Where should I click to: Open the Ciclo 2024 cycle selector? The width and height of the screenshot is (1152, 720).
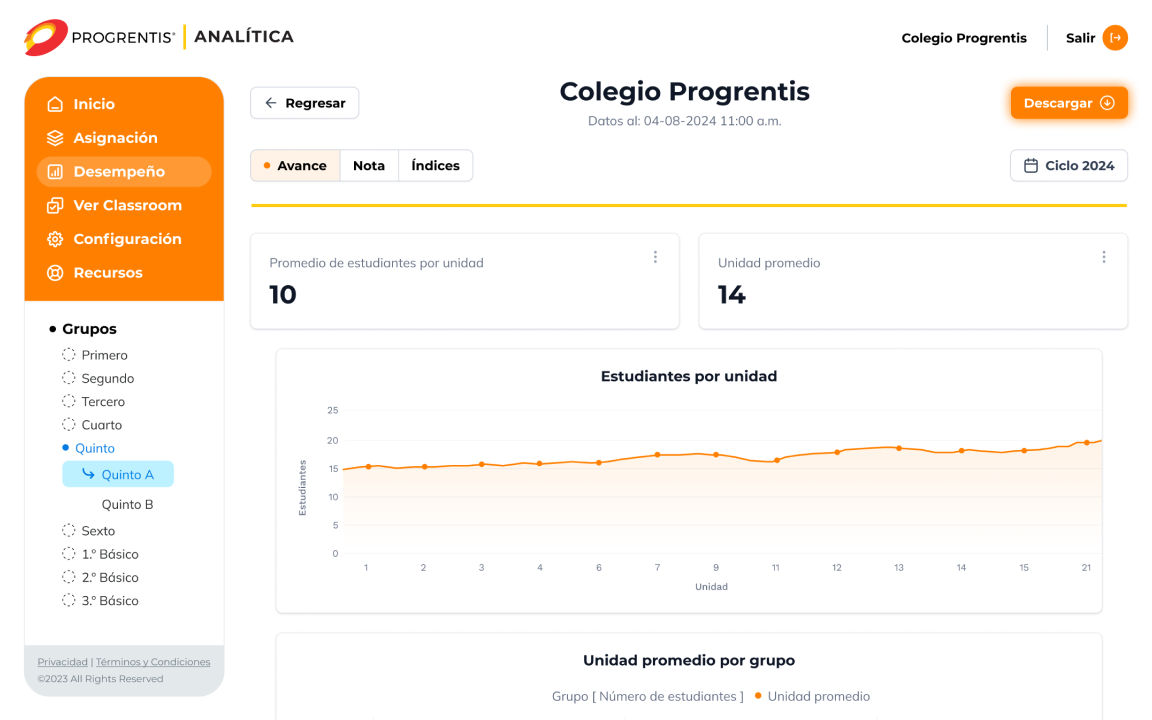[1068, 165]
